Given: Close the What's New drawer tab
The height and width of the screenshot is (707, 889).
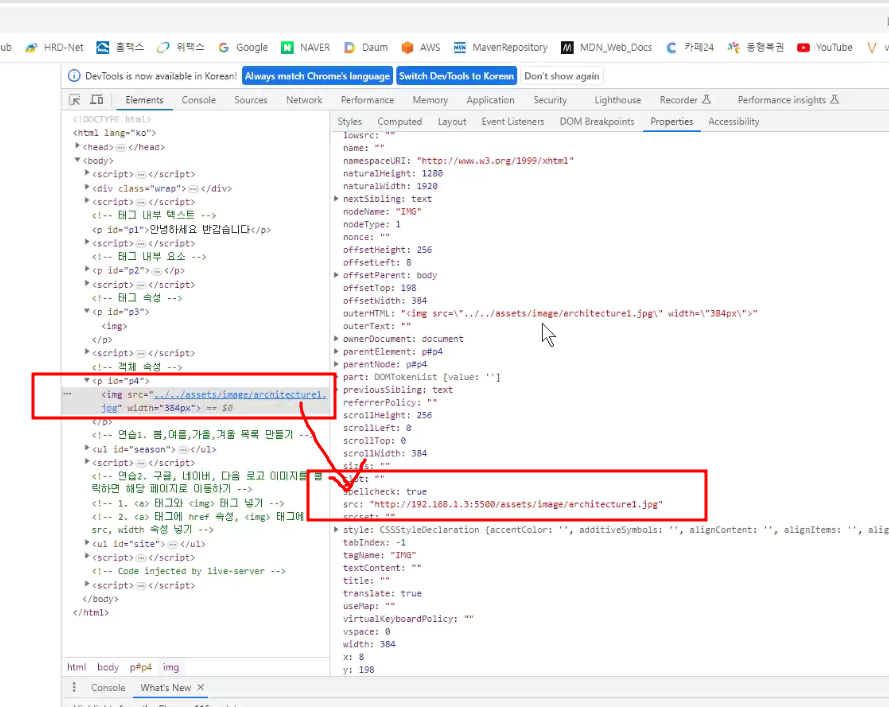Looking at the screenshot, I should click(201, 687).
